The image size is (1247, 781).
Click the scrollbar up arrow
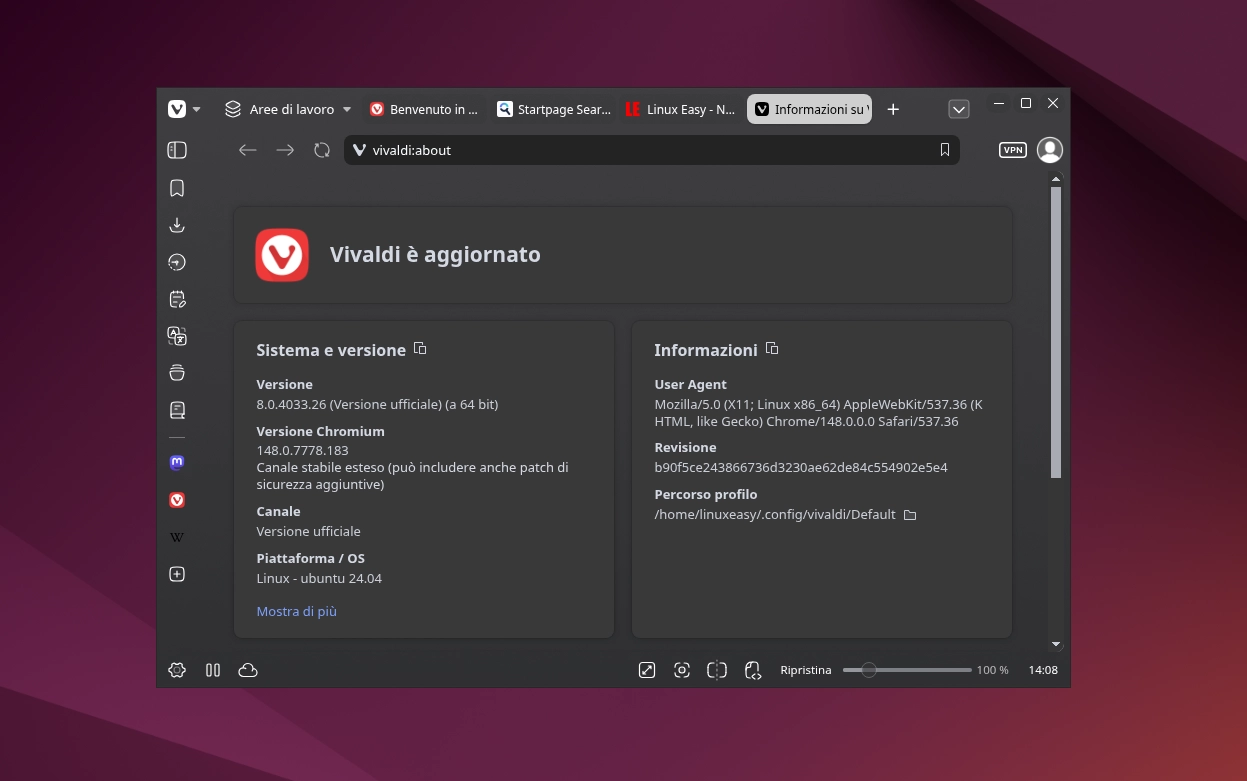click(1056, 179)
